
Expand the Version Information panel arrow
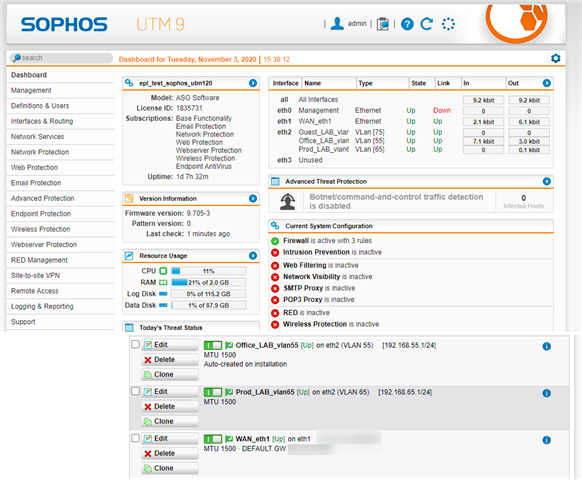(253, 198)
